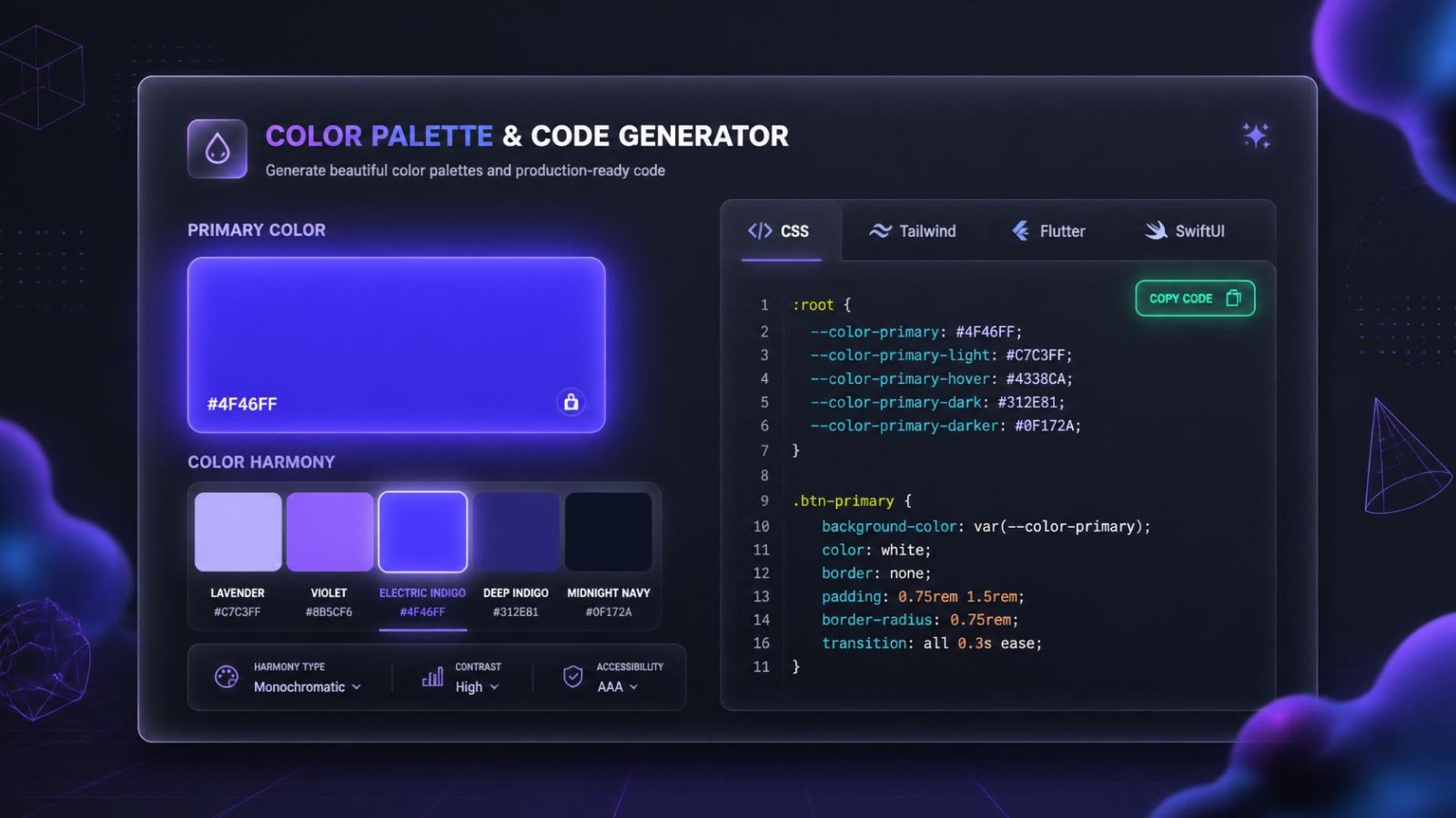Image resolution: width=1456 pixels, height=818 pixels.
Task: Click the border-radius code line
Action: pos(920,620)
